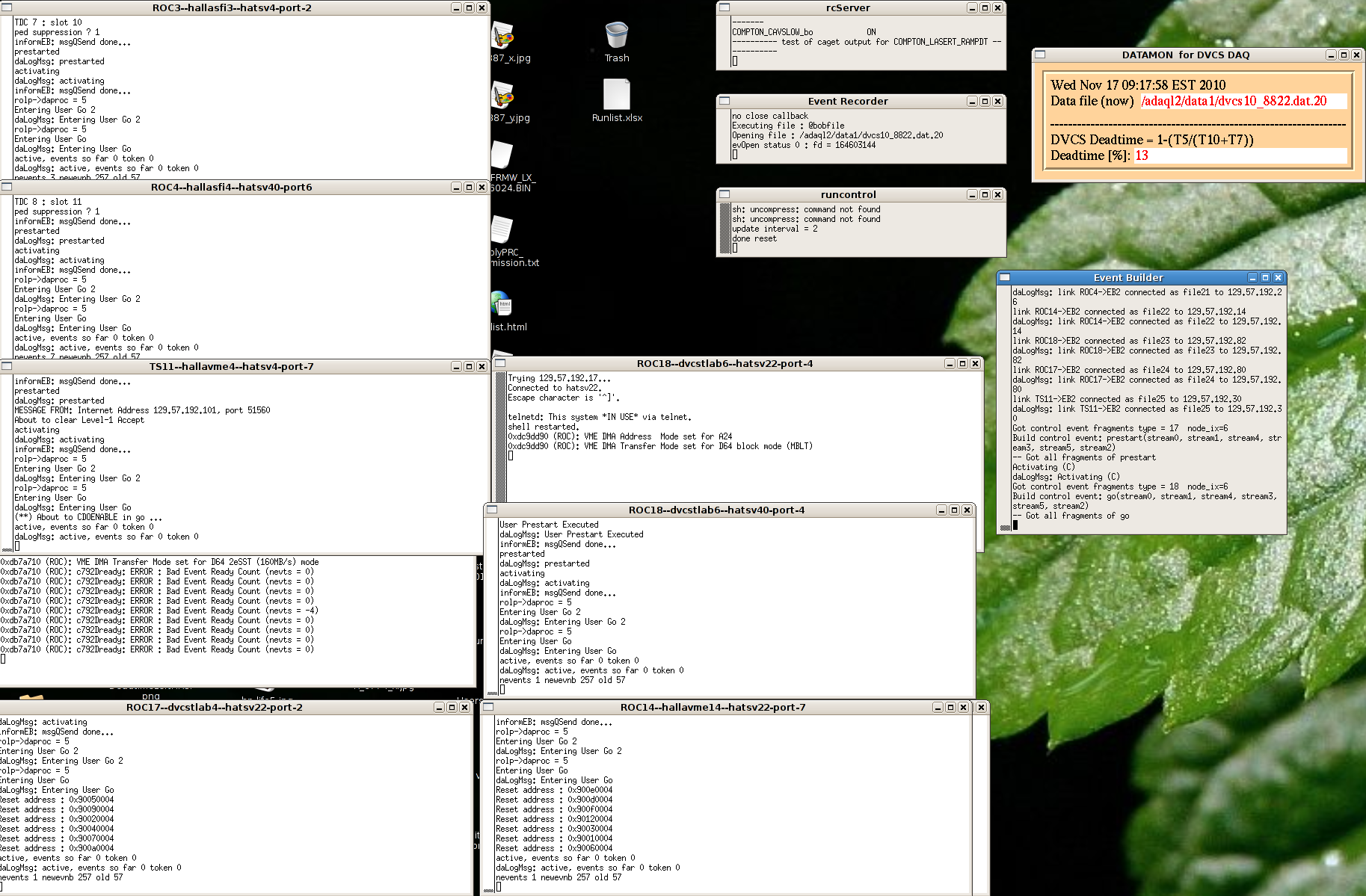This screenshot has height=896, width=1366.
Task: Click 'evOpen status 0' line in Event Recorder
Action: [804, 145]
